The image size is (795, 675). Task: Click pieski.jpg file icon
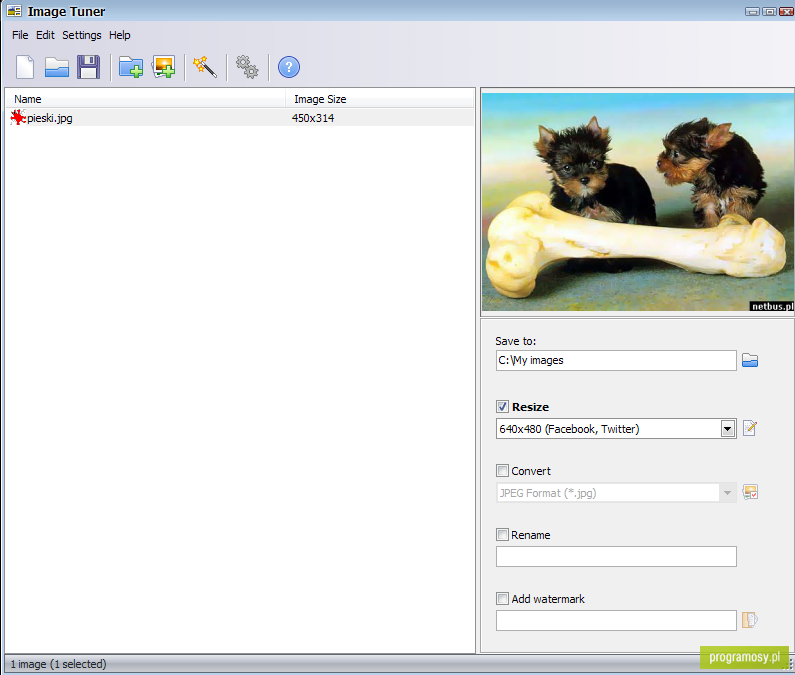pyautogui.click(x=18, y=118)
